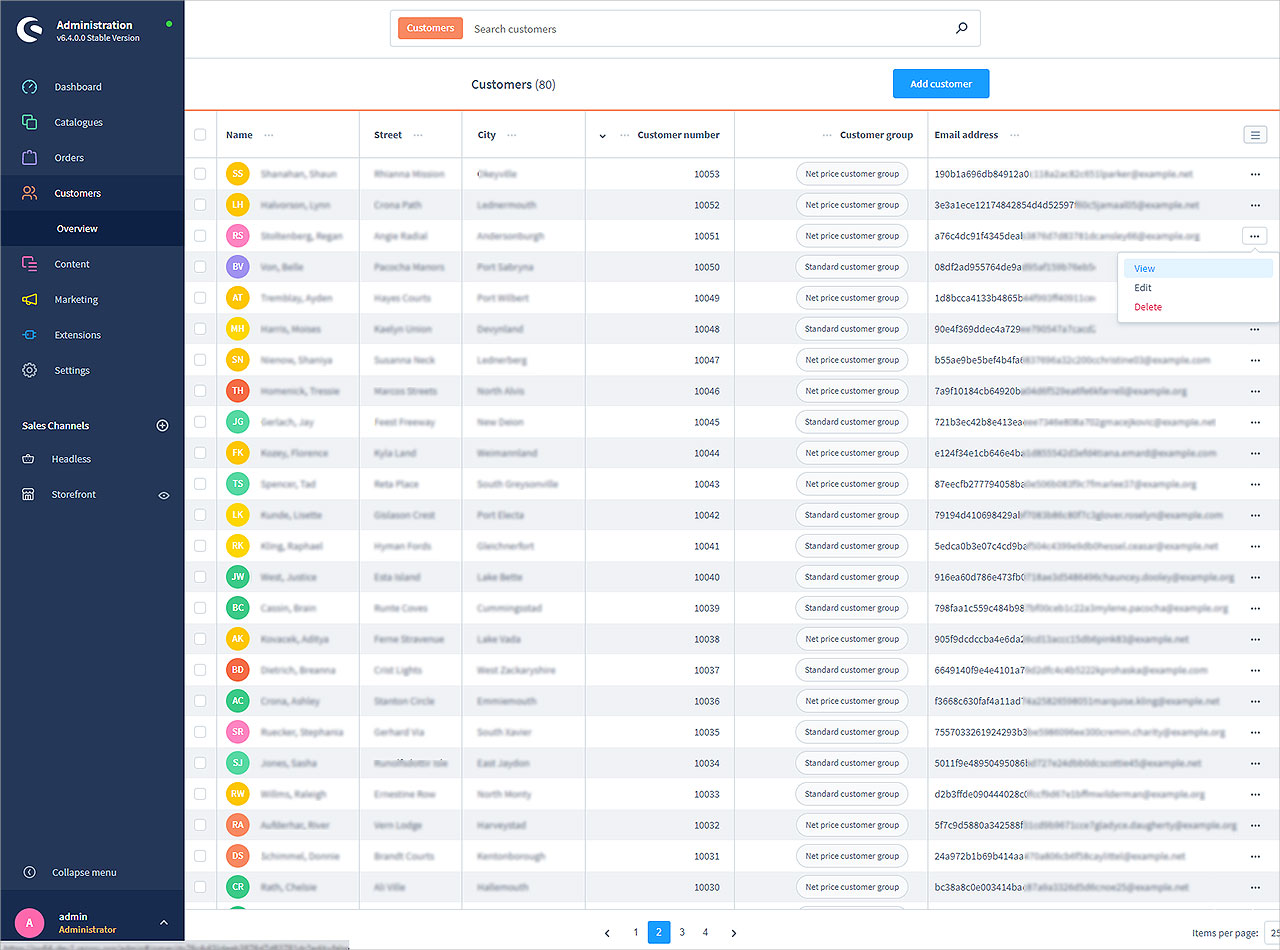The image size is (1280, 950).
Task: Open the Orders clipboard icon
Action: click(30, 158)
